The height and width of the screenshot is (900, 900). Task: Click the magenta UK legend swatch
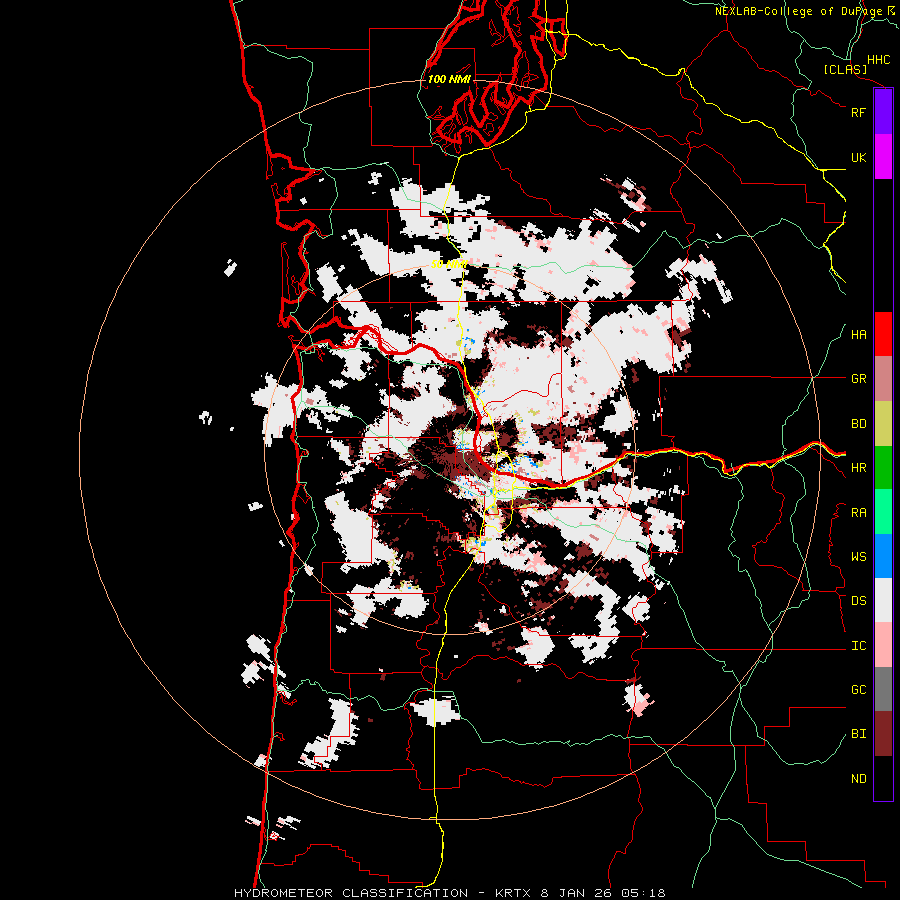tap(883, 157)
